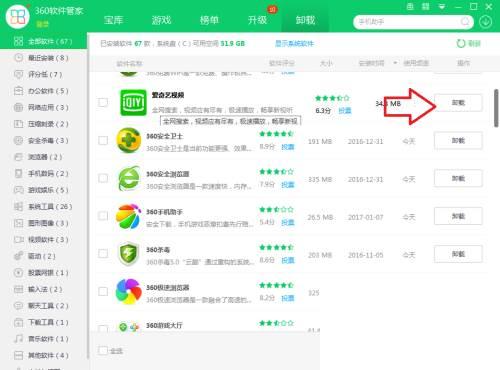Click the 360手机助手 app icon

(x=129, y=216)
